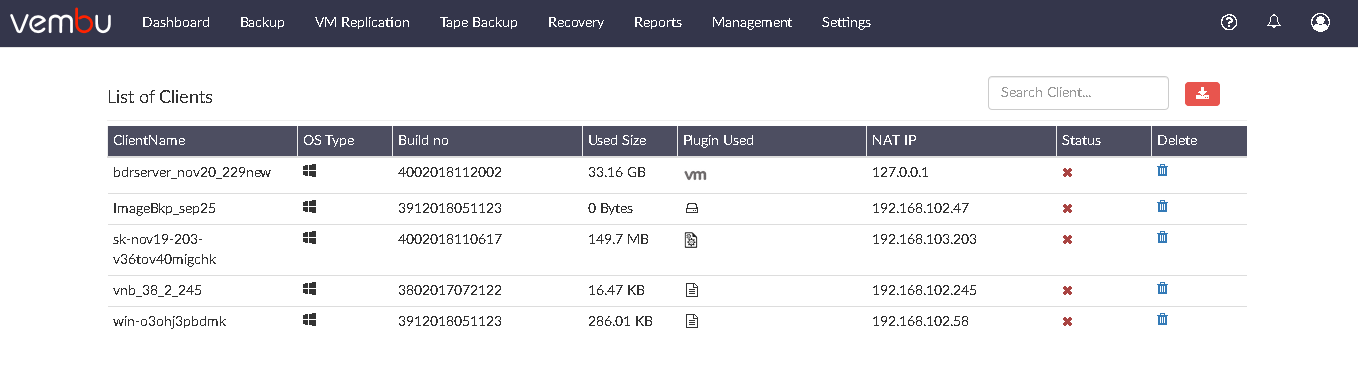
Task: Open the notifications bell icon
Action: coord(1274,22)
